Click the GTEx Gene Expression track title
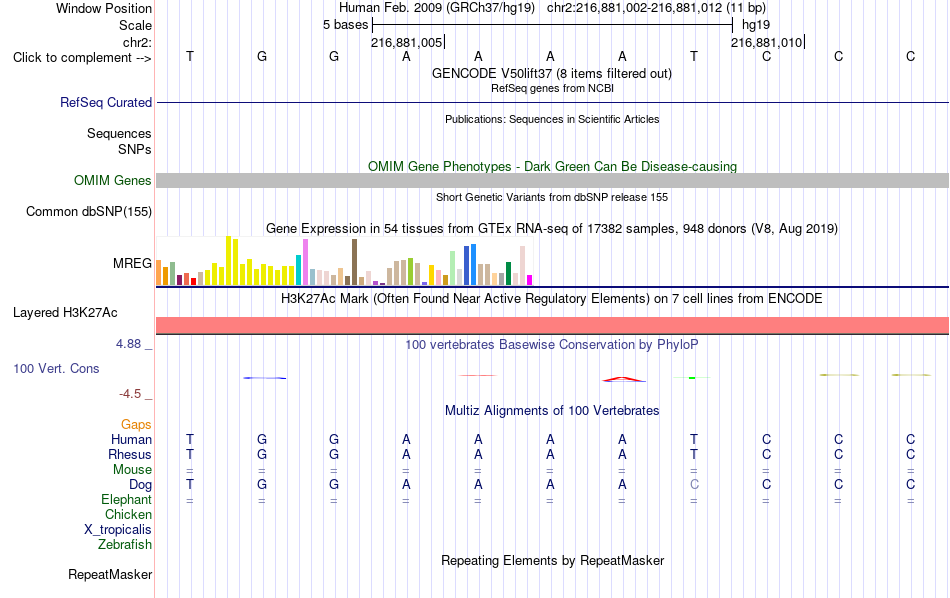Viewport: 950px width, 598px height. coord(552,228)
